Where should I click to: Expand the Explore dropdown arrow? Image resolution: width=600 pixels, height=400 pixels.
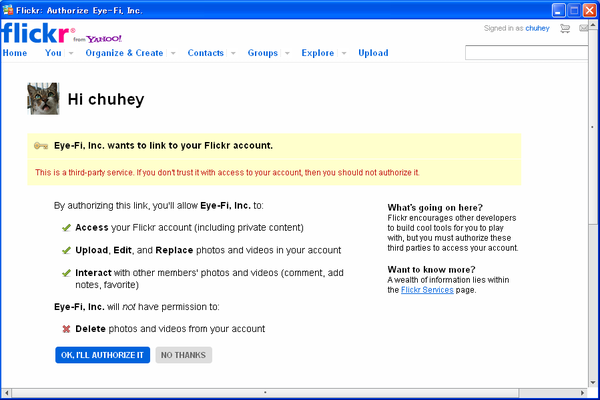tap(344, 53)
